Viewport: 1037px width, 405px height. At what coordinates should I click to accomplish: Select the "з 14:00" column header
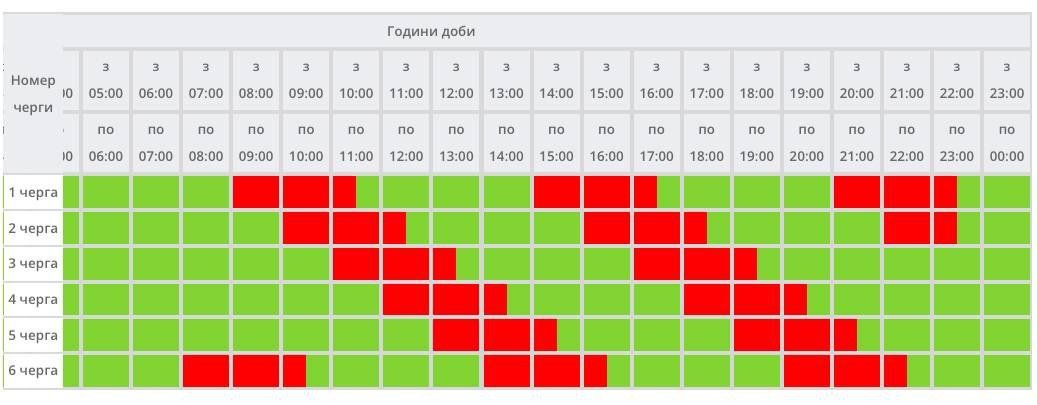(x=556, y=80)
